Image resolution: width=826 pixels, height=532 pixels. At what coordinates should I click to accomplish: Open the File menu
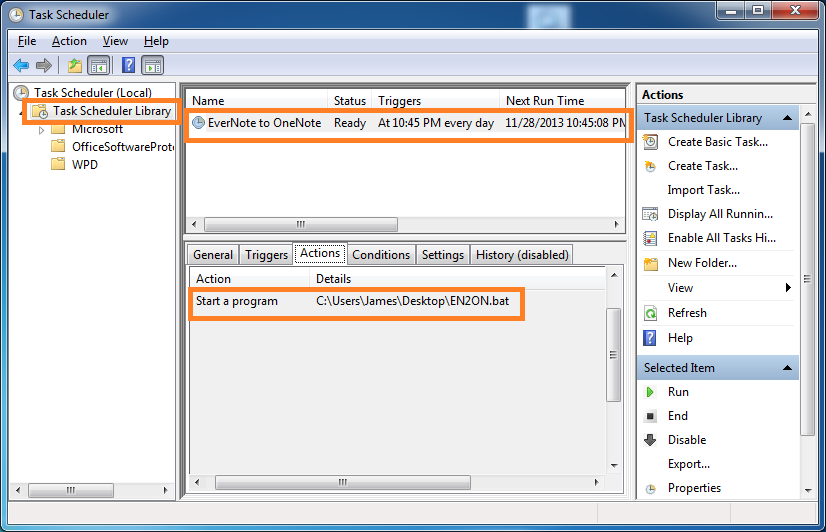(x=27, y=41)
